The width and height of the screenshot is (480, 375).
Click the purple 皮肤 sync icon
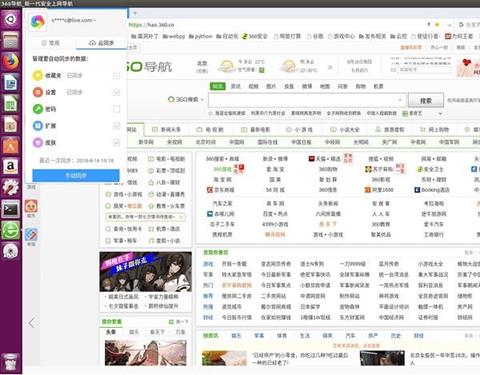(x=38, y=142)
